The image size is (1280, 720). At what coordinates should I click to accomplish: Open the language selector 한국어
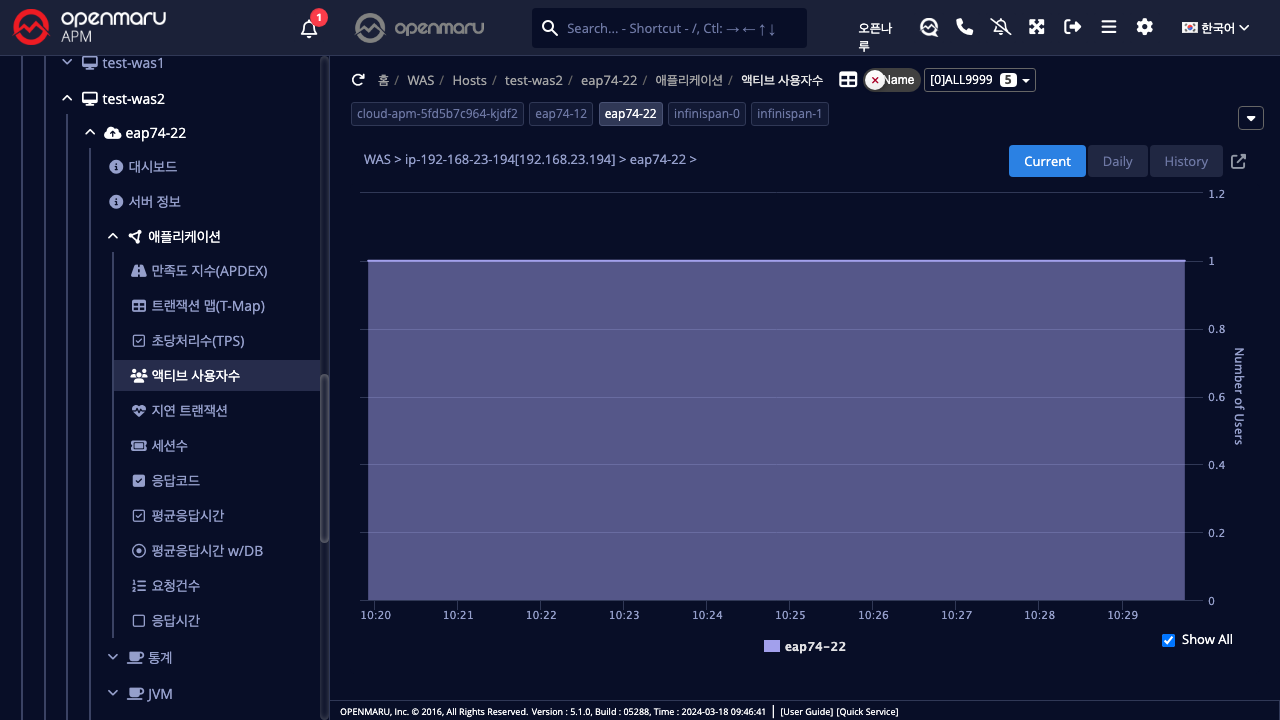(x=1215, y=28)
